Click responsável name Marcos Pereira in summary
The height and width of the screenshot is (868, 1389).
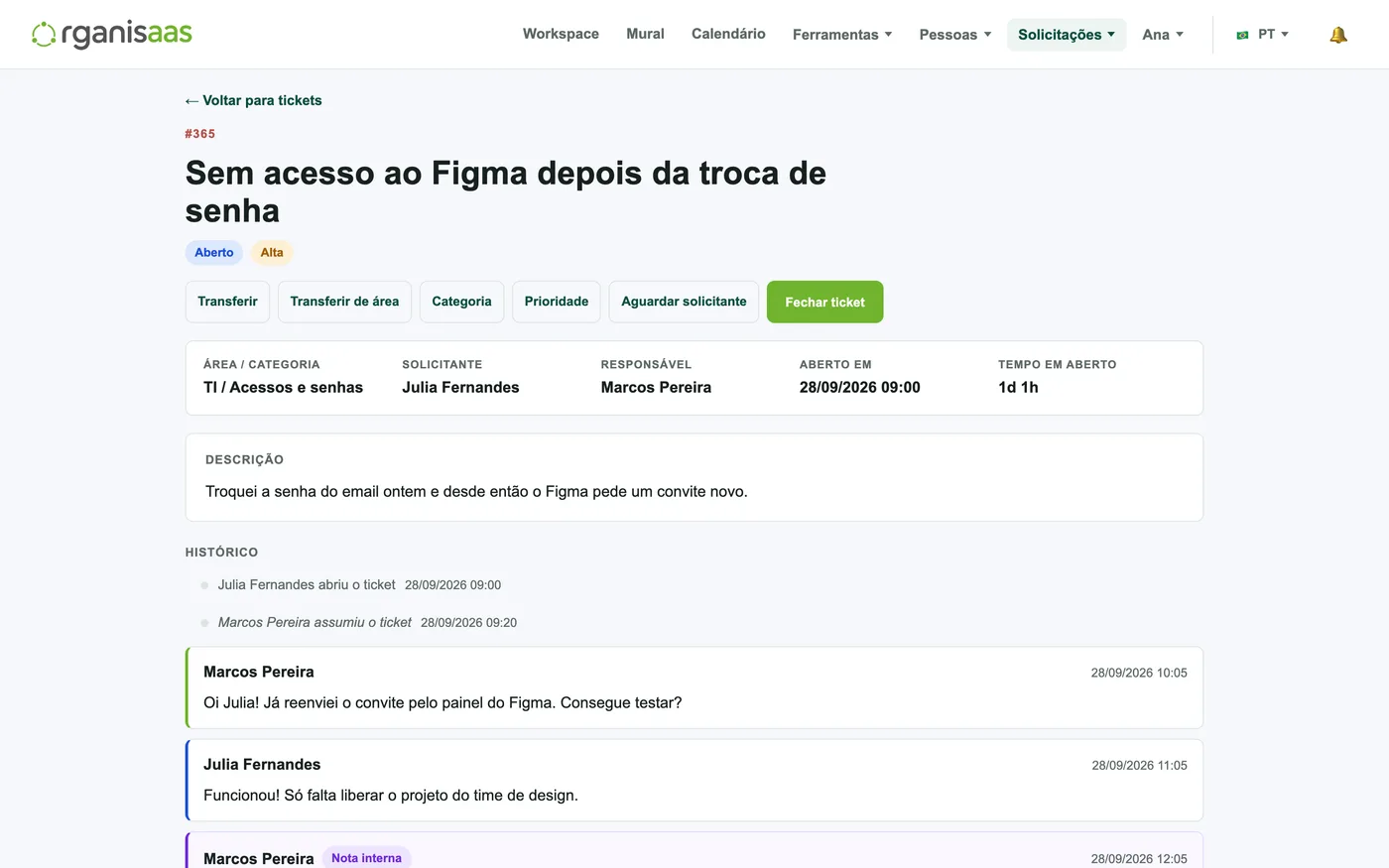coord(656,388)
